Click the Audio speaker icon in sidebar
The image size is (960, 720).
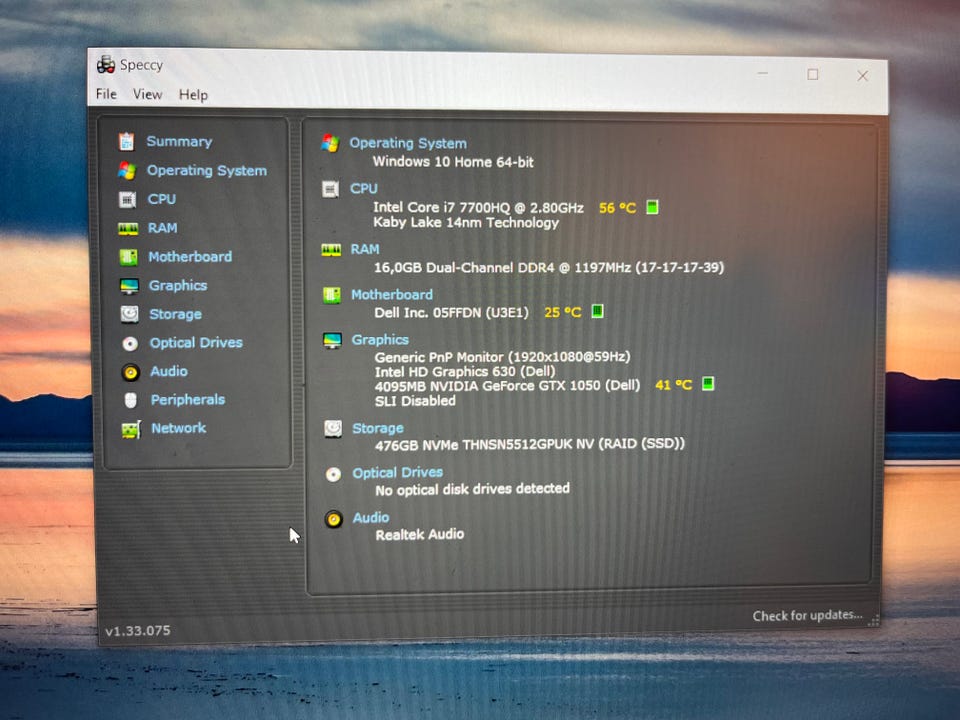(130, 372)
